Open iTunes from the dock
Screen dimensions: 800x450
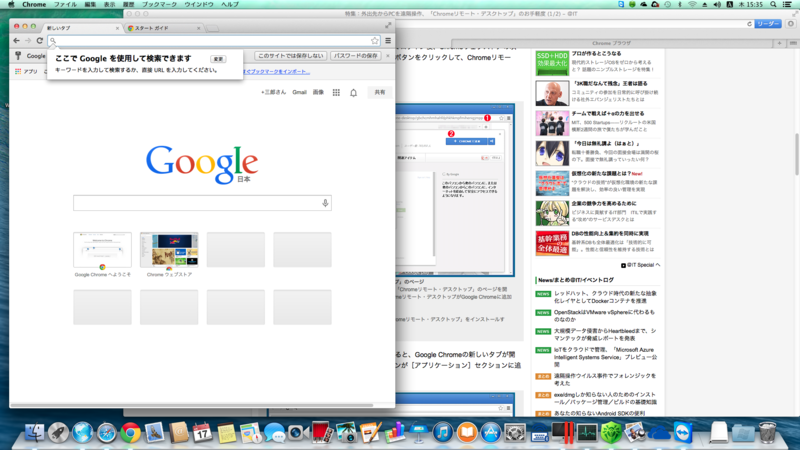443,433
